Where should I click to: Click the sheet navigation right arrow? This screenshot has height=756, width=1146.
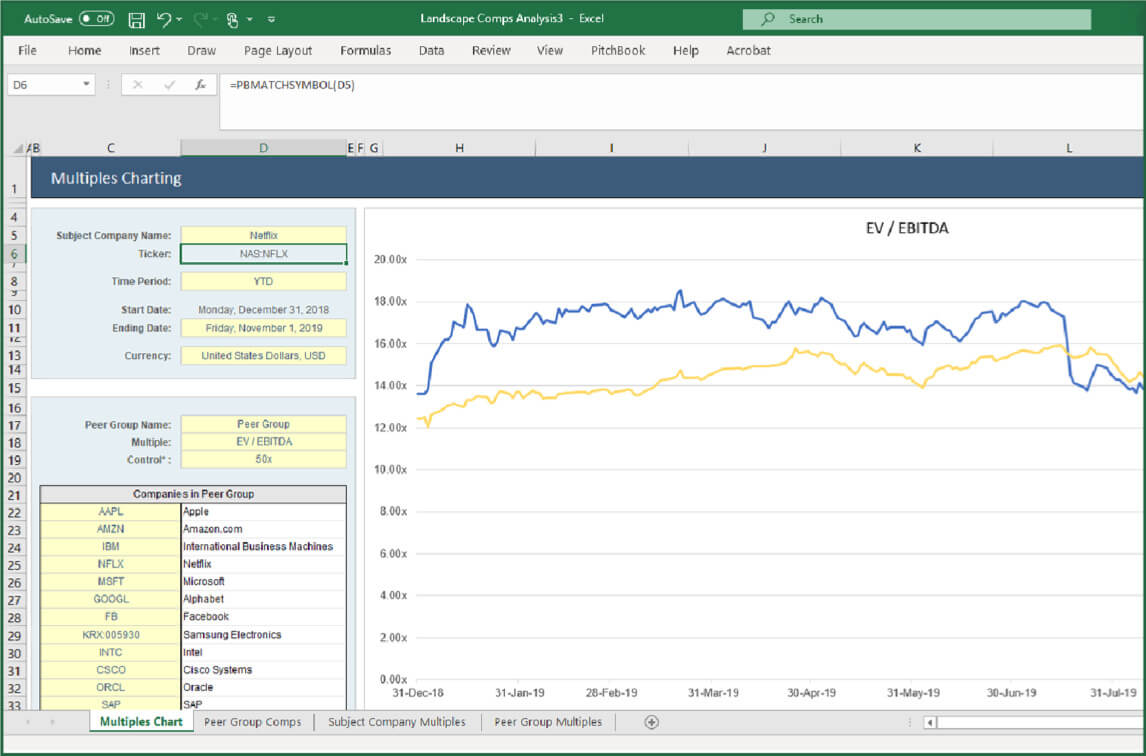coord(51,722)
